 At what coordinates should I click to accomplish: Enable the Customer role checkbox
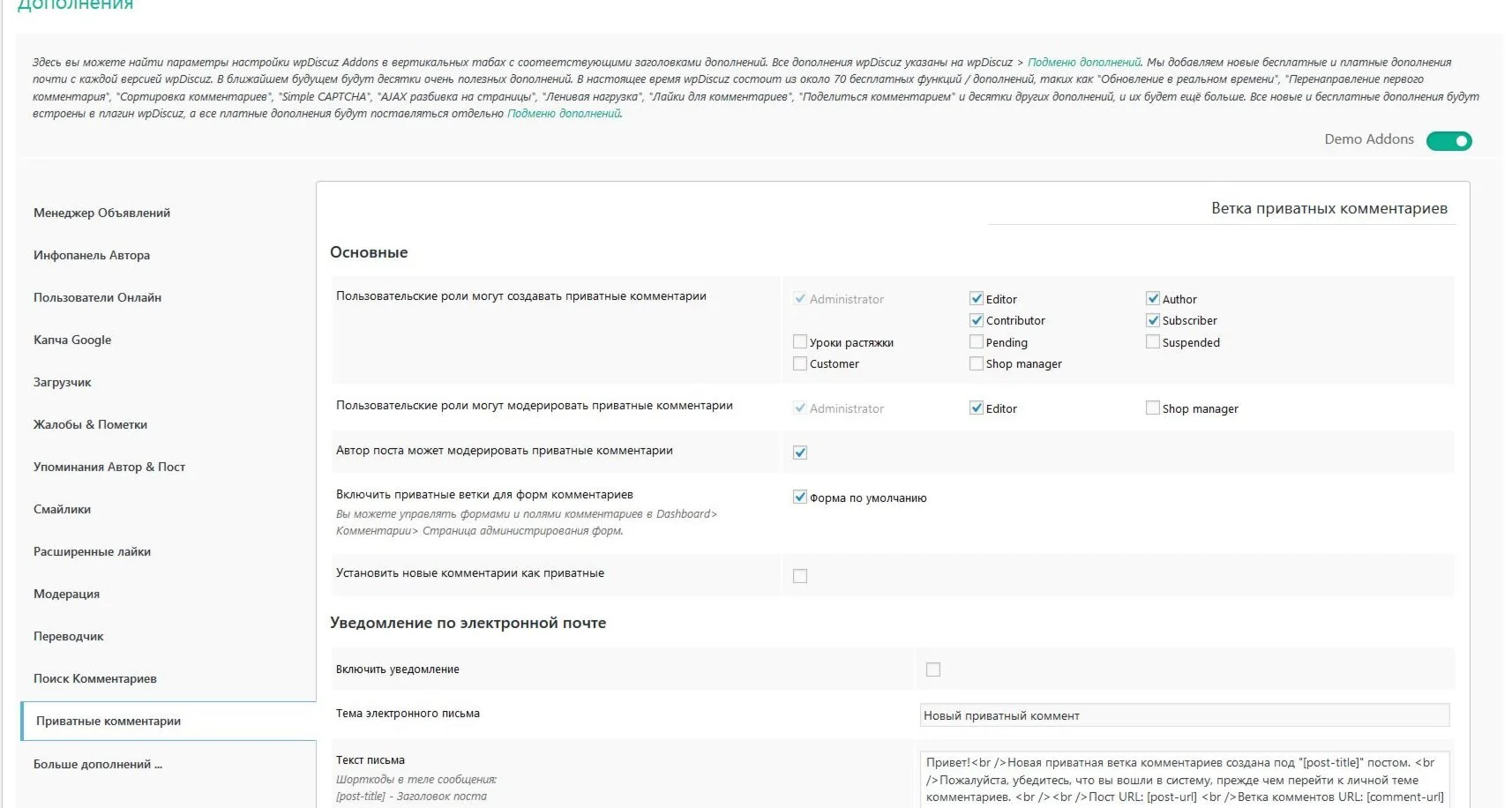click(800, 363)
